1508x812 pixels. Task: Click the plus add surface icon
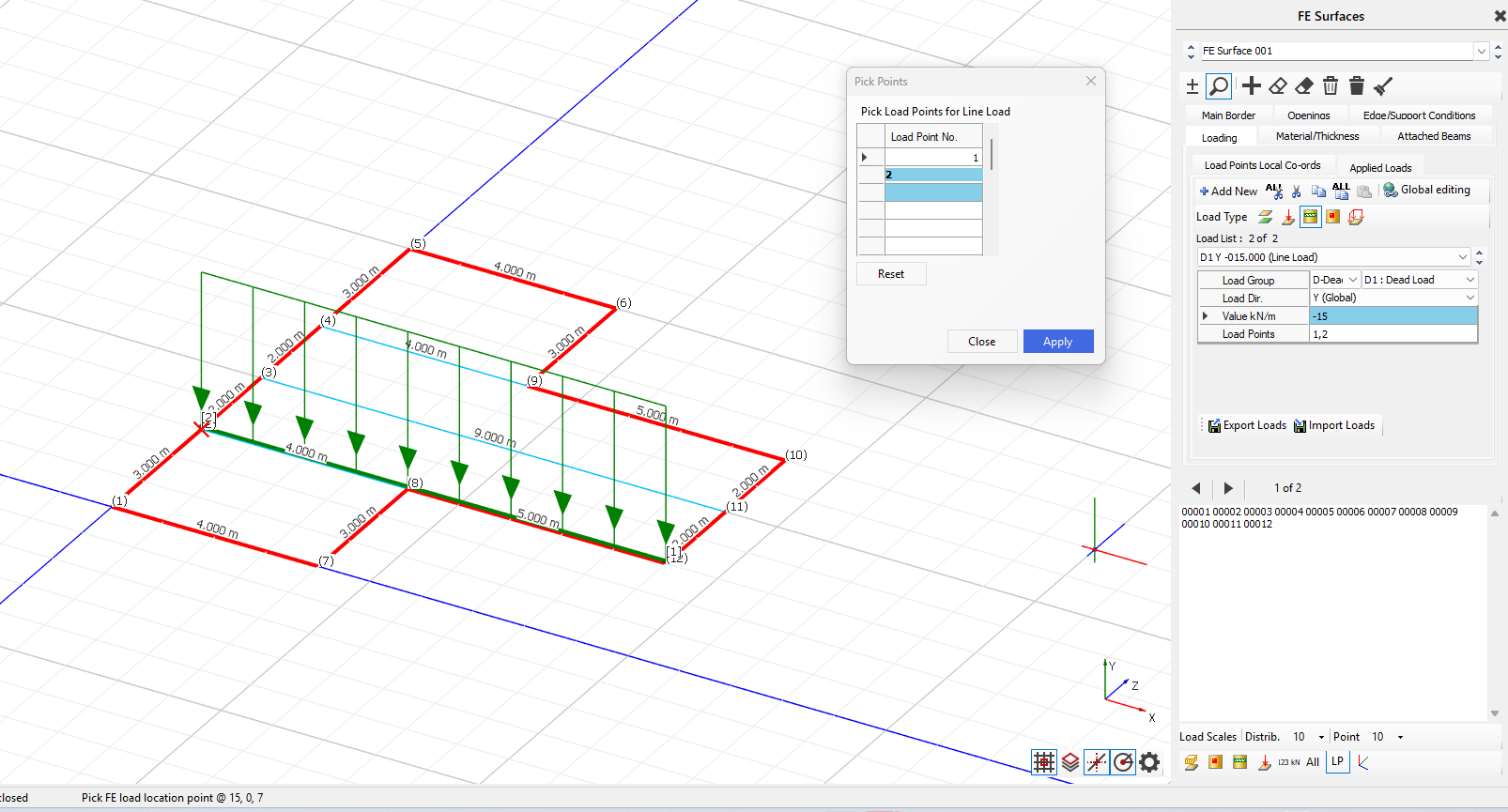tap(1252, 86)
